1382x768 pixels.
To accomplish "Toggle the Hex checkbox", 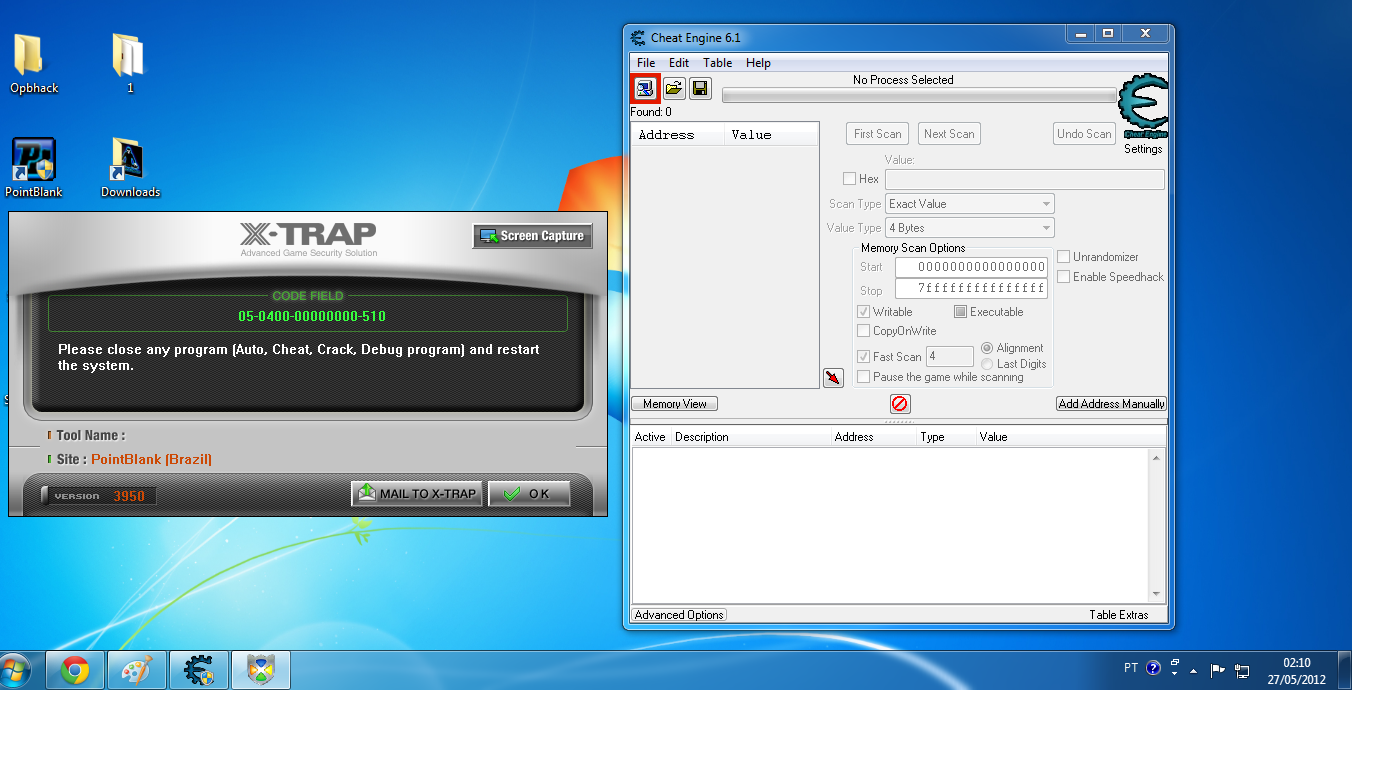I will click(x=849, y=179).
